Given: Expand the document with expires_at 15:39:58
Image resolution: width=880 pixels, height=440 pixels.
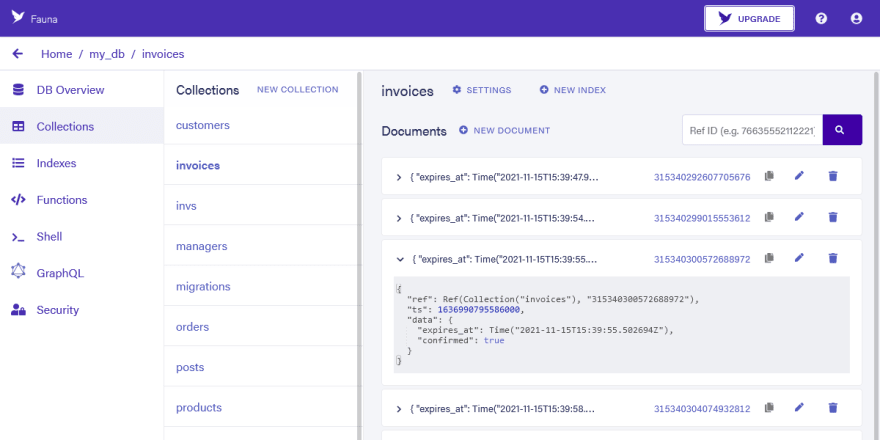Looking at the screenshot, I should pyautogui.click(x=399, y=409).
